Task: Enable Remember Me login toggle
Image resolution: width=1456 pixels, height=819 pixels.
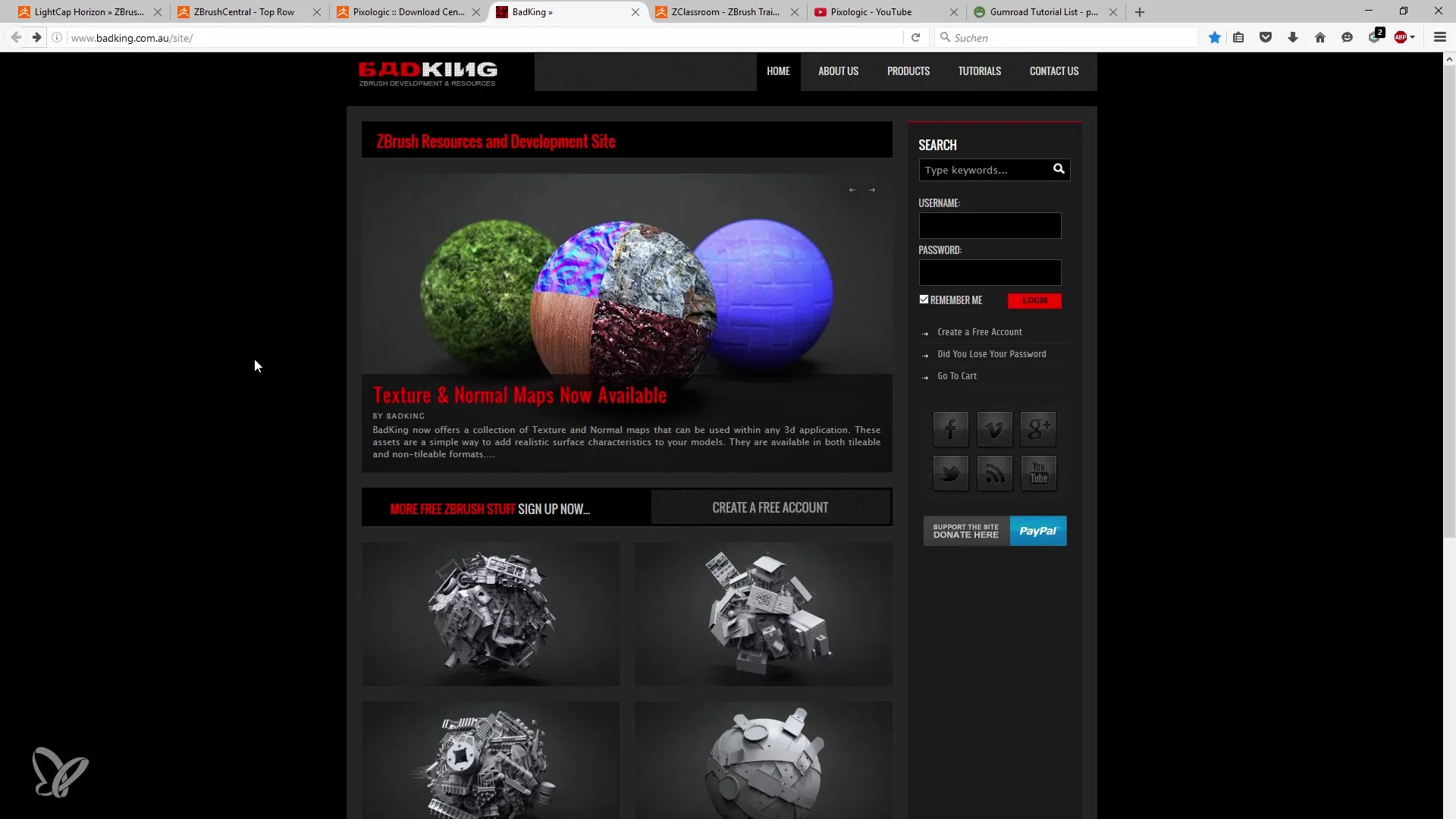Action: (x=924, y=298)
